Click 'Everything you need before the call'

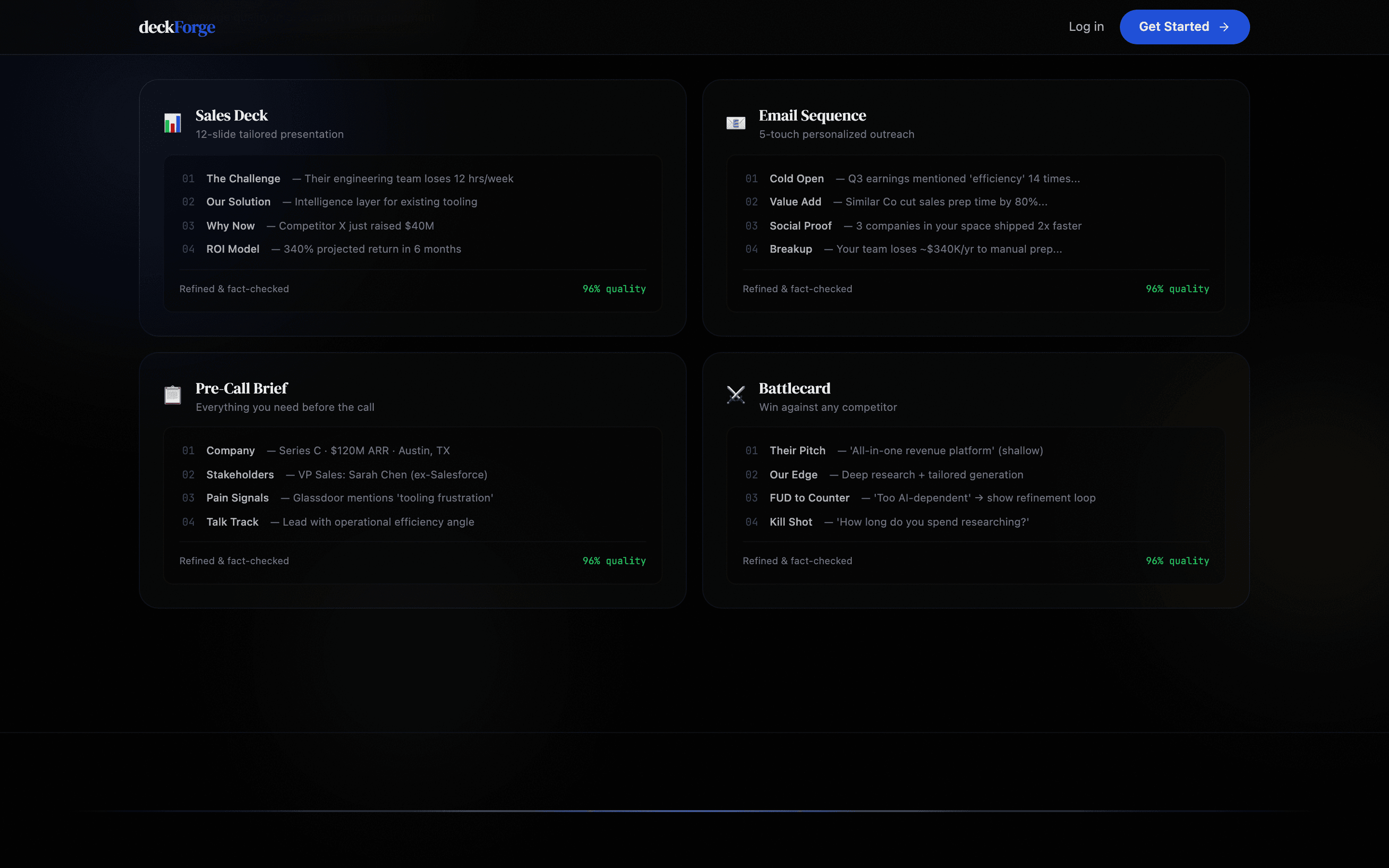pos(285,407)
